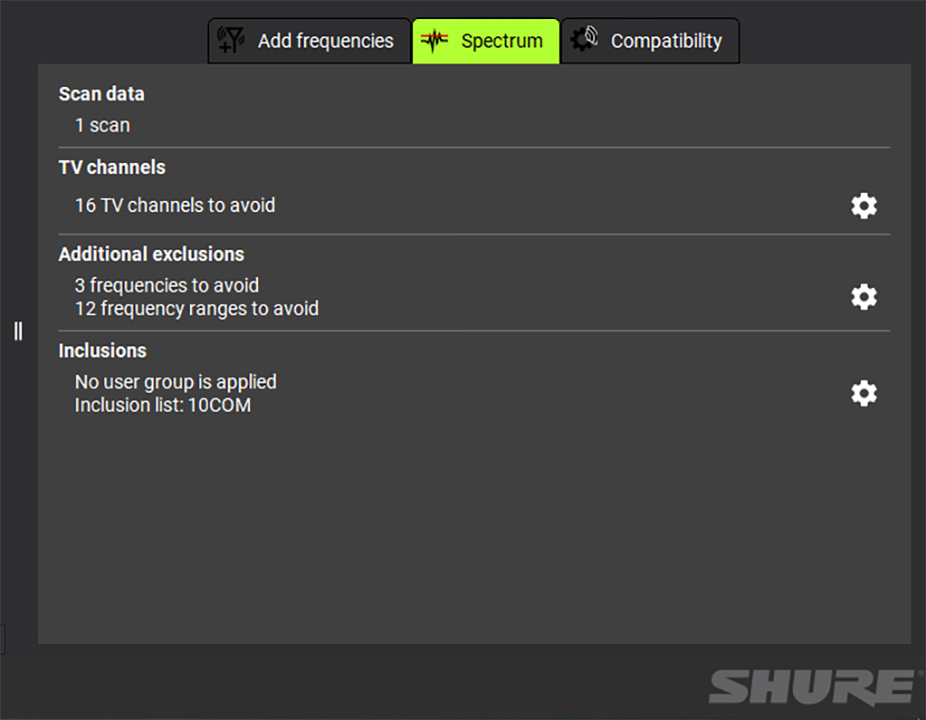Click 'Inclusion list: 10COM' text
Image resolution: width=926 pixels, height=720 pixels.
(x=162, y=405)
